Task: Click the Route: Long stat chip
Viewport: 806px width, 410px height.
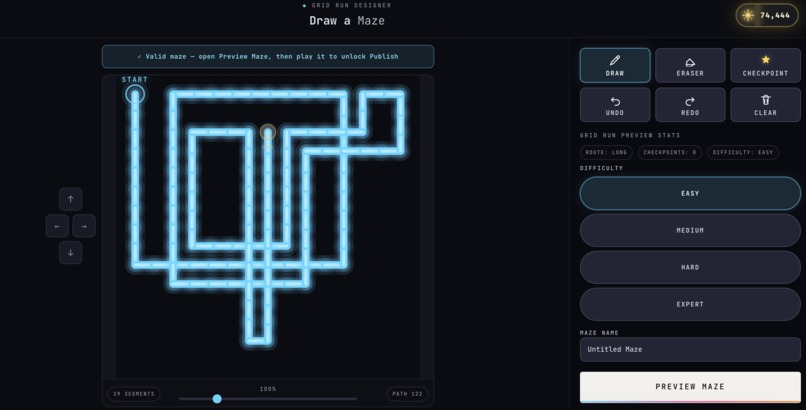Action: [606, 153]
